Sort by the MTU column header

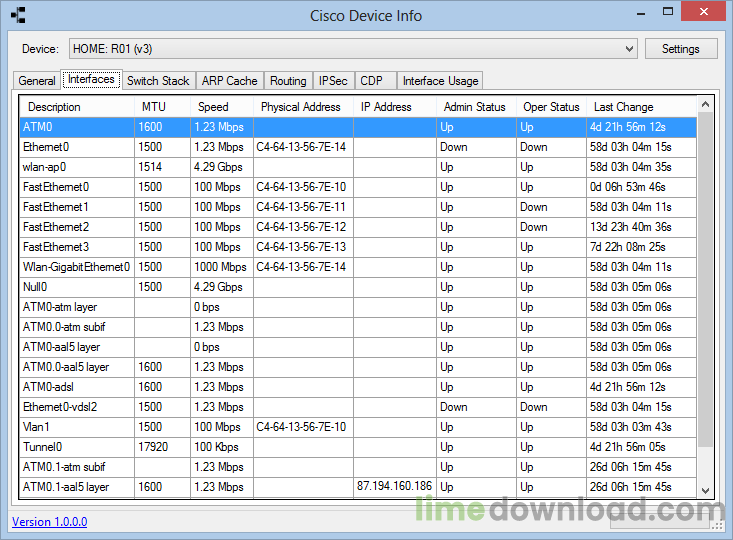point(162,107)
